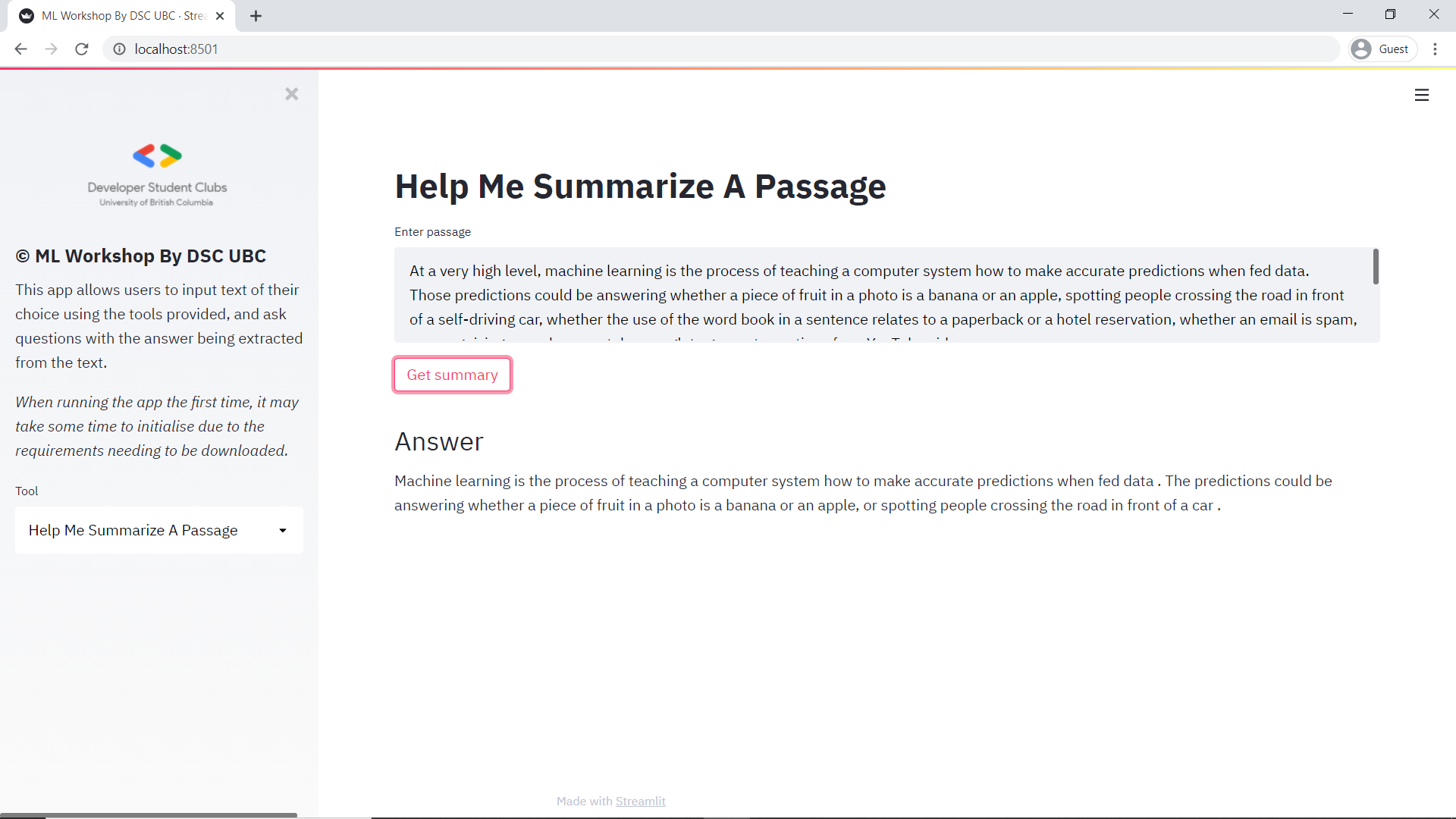This screenshot has width=1456, height=819.
Task: Reload the page with refresh icon
Action: click(x=82, y=49)
